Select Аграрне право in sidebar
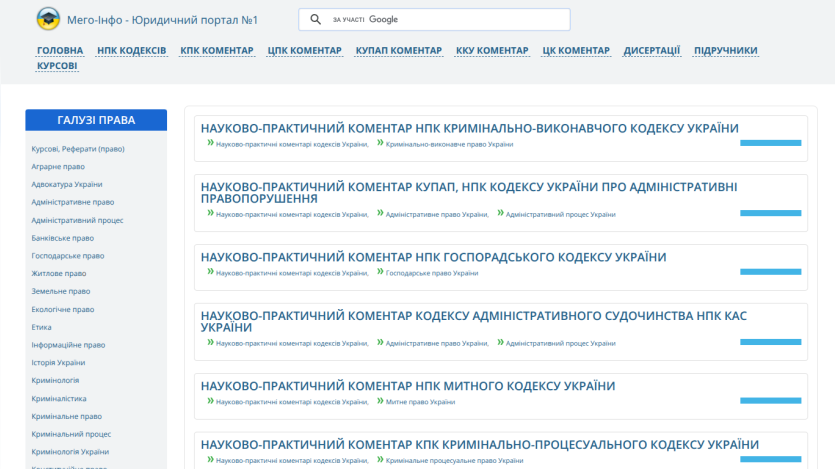835x469 pixels. coord(58,167)
